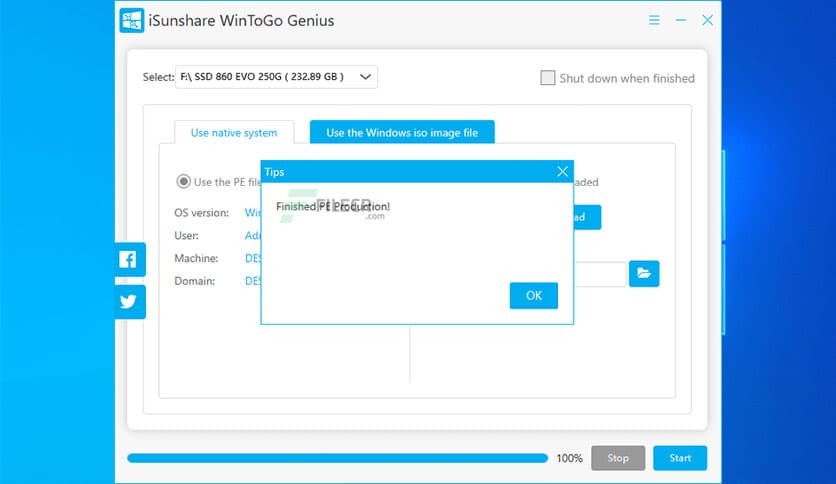Click the progress bar at 100%
Viewport: 836px width, 484px height.
[x=337, y=458]
